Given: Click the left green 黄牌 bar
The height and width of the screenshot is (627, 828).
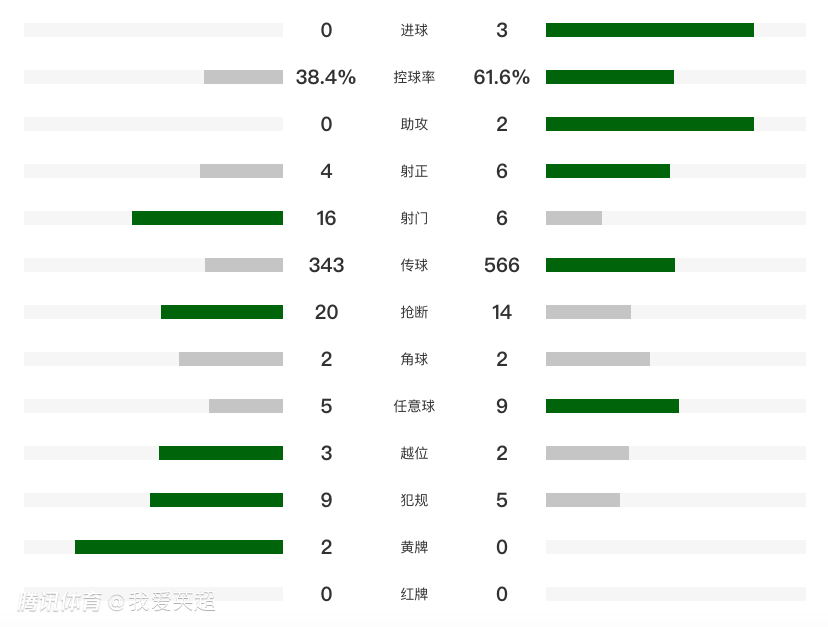Looking at the screenshot, I should 179,547.
